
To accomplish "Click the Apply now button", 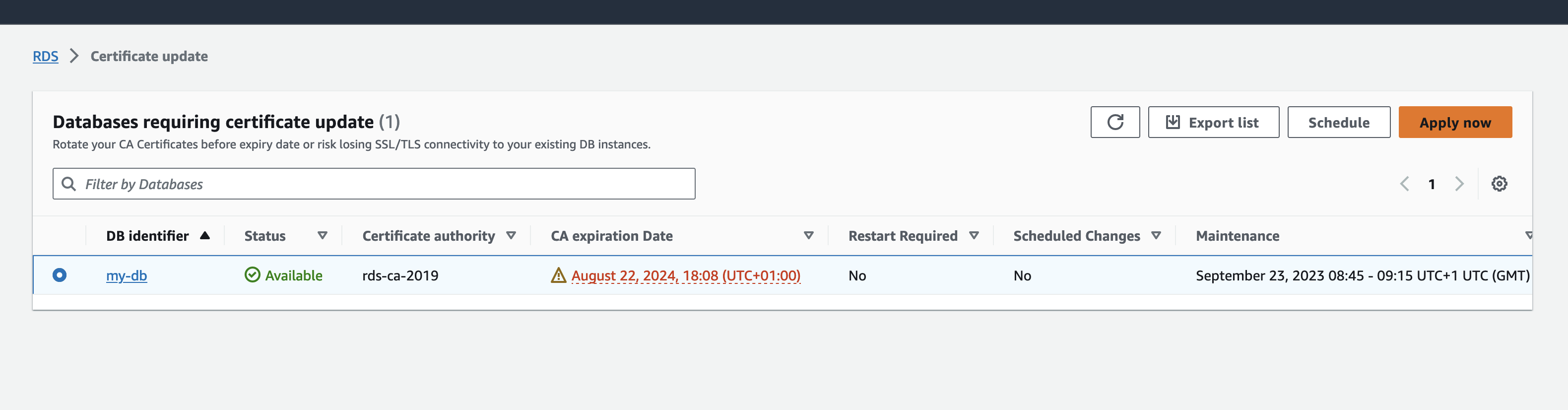I will pos(1455,123).
